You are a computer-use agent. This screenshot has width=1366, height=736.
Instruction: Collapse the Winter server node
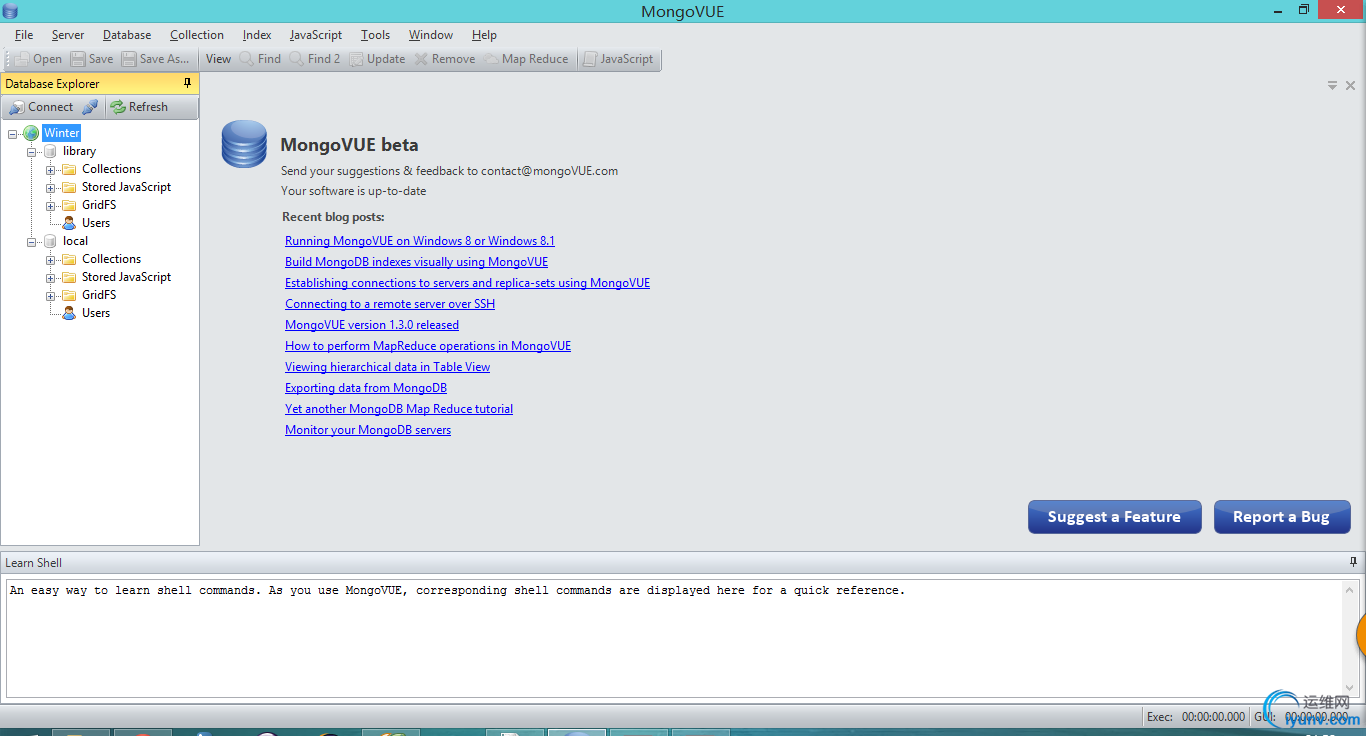click(13, 133)
